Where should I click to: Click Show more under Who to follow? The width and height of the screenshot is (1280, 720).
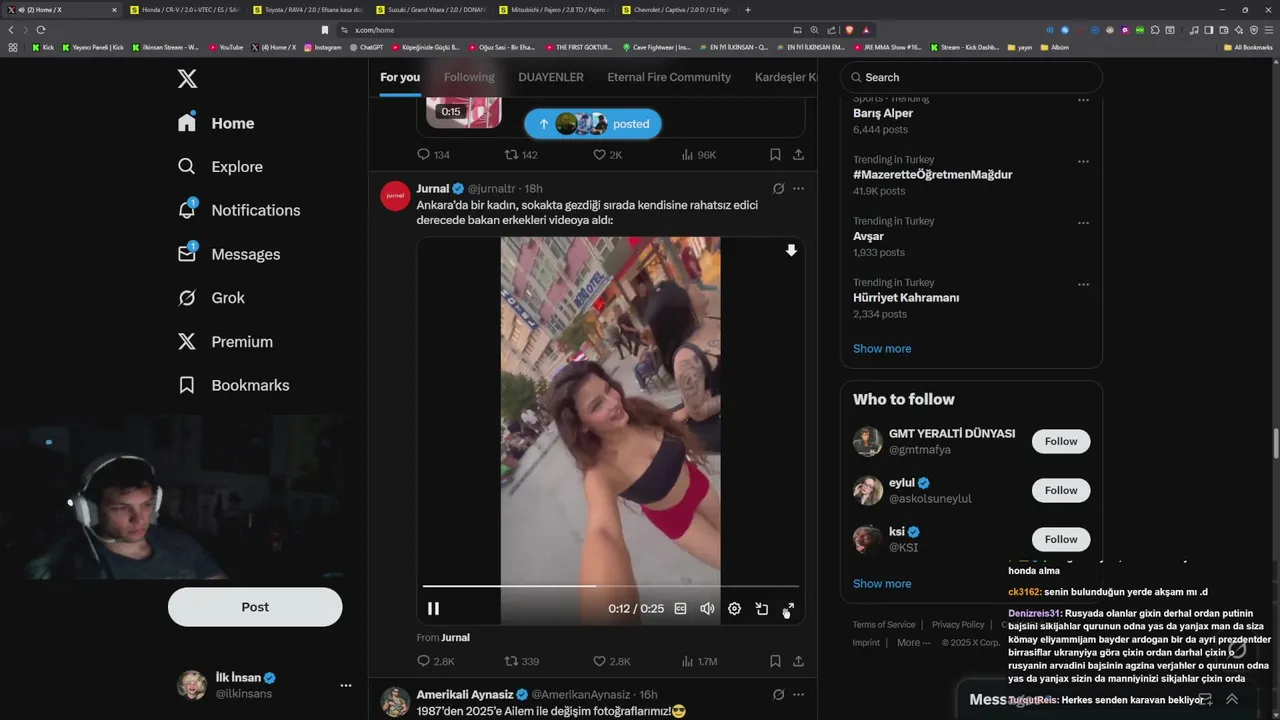click(x=882, y=583)
